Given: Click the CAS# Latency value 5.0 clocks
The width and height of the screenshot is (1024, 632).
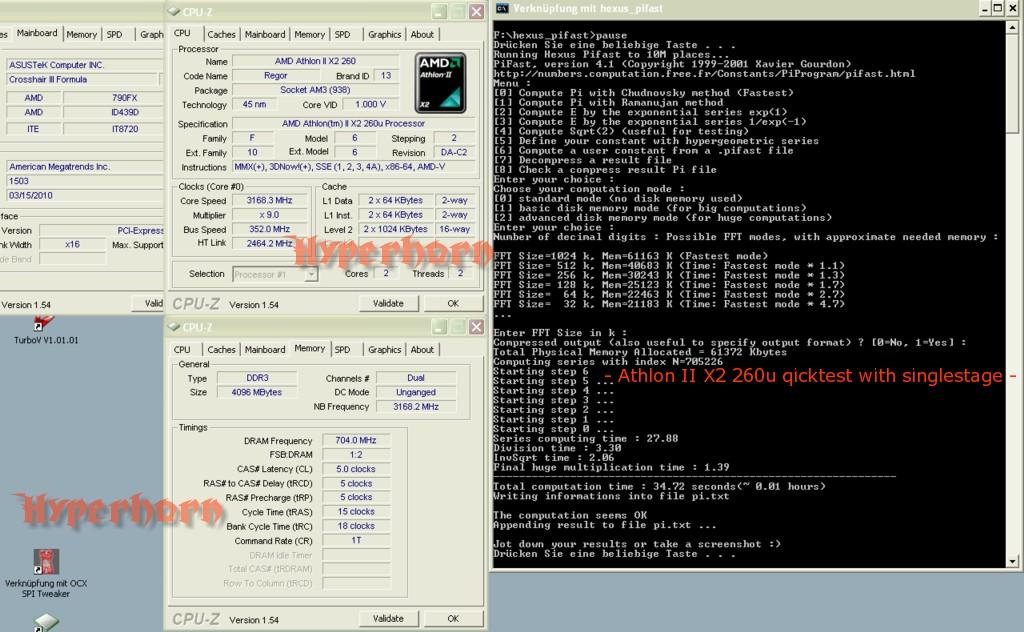Looking at the screenshot, I should [x=356, y=469].
